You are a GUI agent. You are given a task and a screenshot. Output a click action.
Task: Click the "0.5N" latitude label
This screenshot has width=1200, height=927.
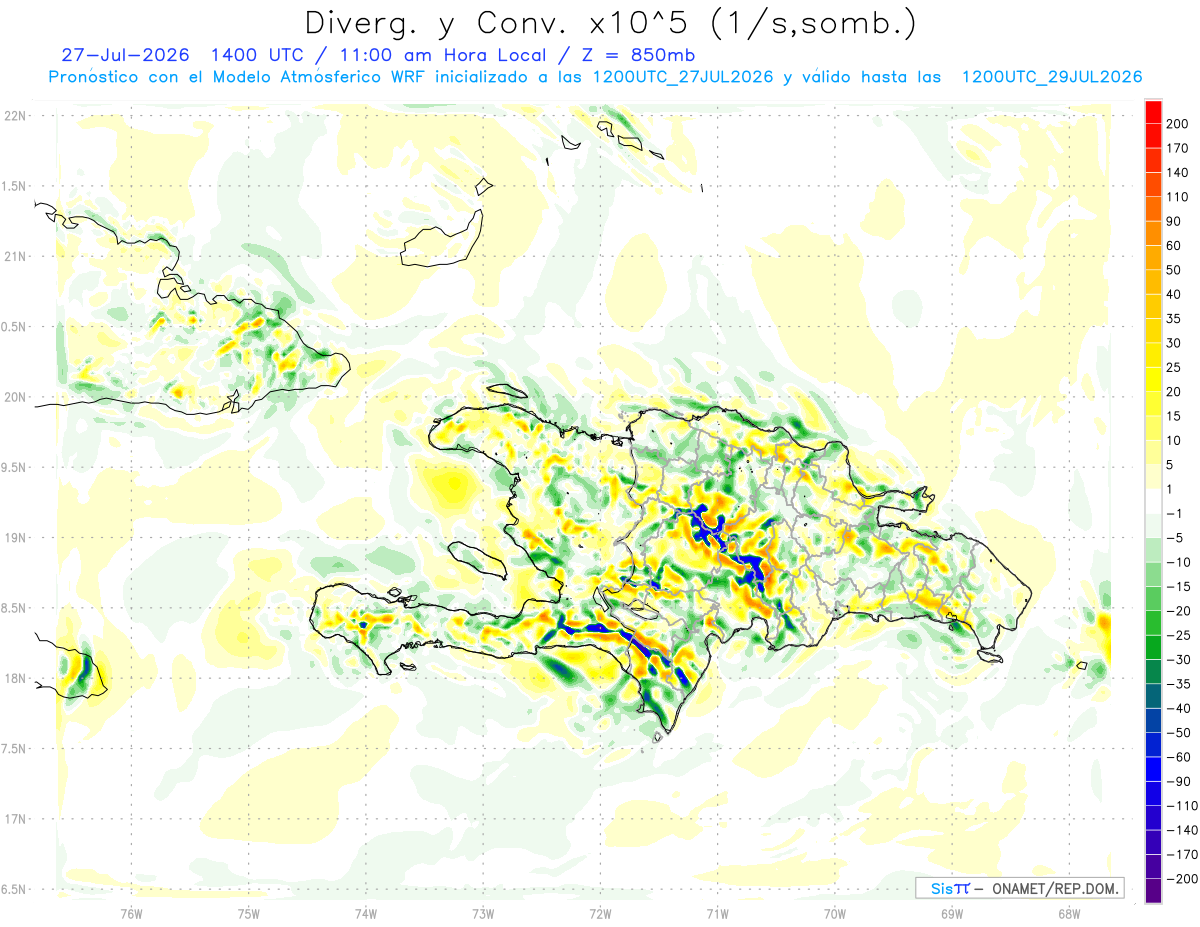point(15,327)
